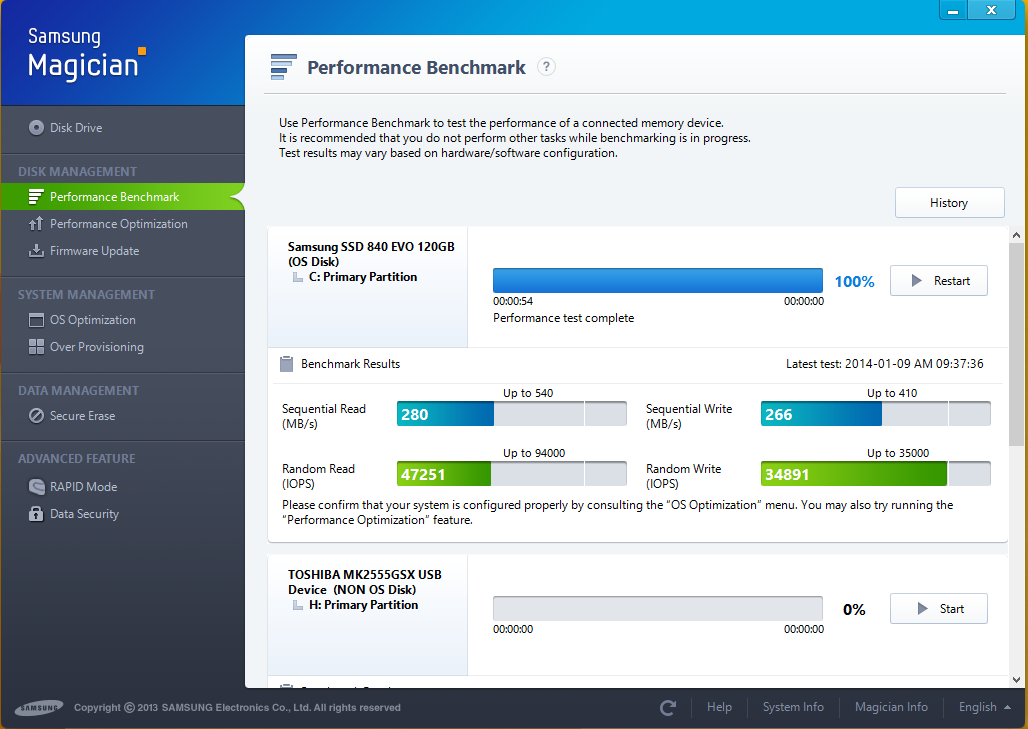
Task: Click the Secure Erase icon
Action: tap(36, 416)
